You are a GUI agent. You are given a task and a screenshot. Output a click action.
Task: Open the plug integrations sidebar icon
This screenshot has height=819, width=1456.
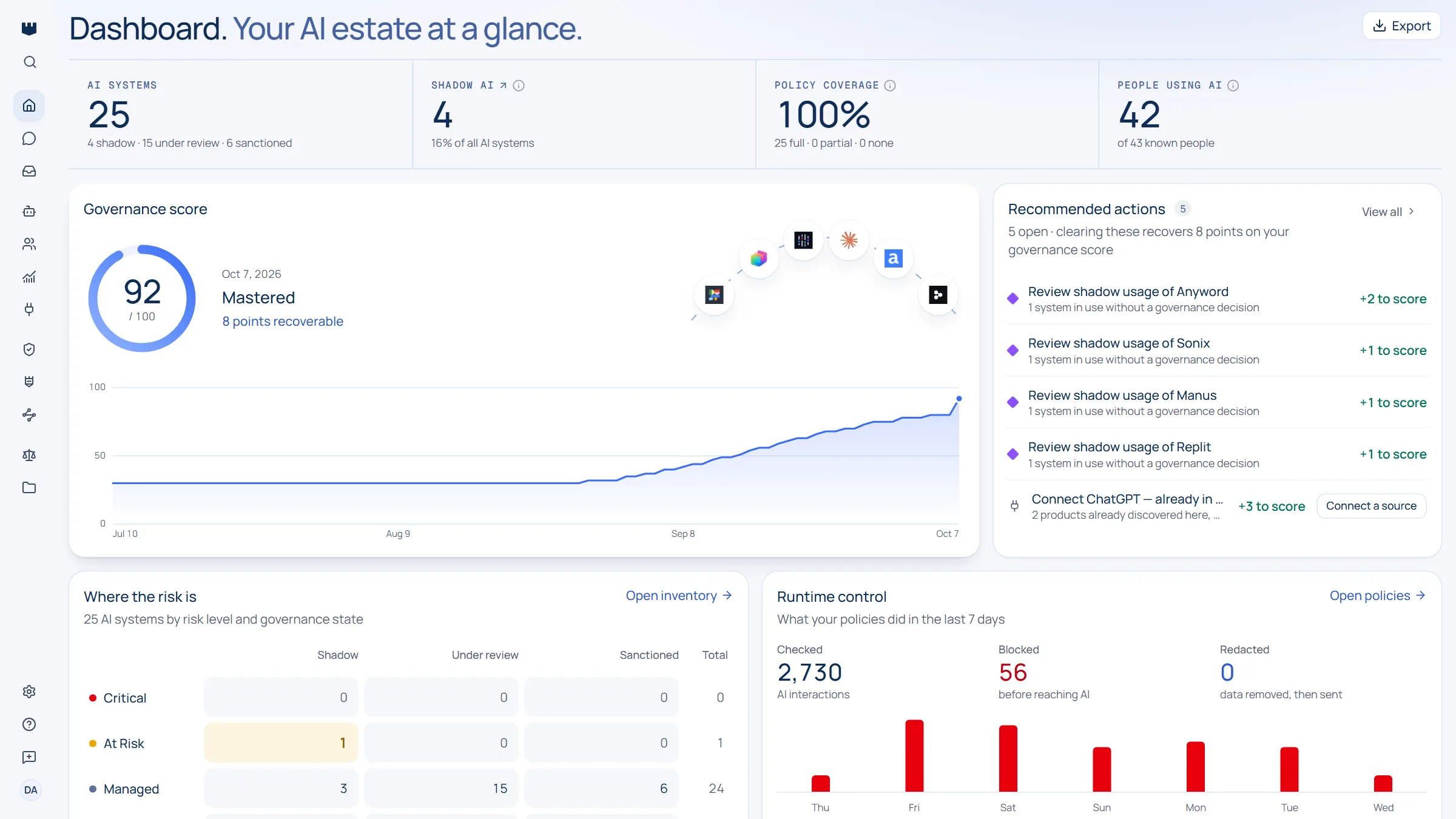29,309
